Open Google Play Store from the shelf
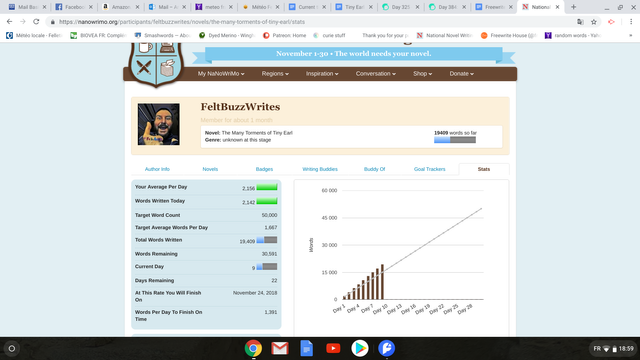The height and width of the screenshot is (360, 640). (360, 348)
